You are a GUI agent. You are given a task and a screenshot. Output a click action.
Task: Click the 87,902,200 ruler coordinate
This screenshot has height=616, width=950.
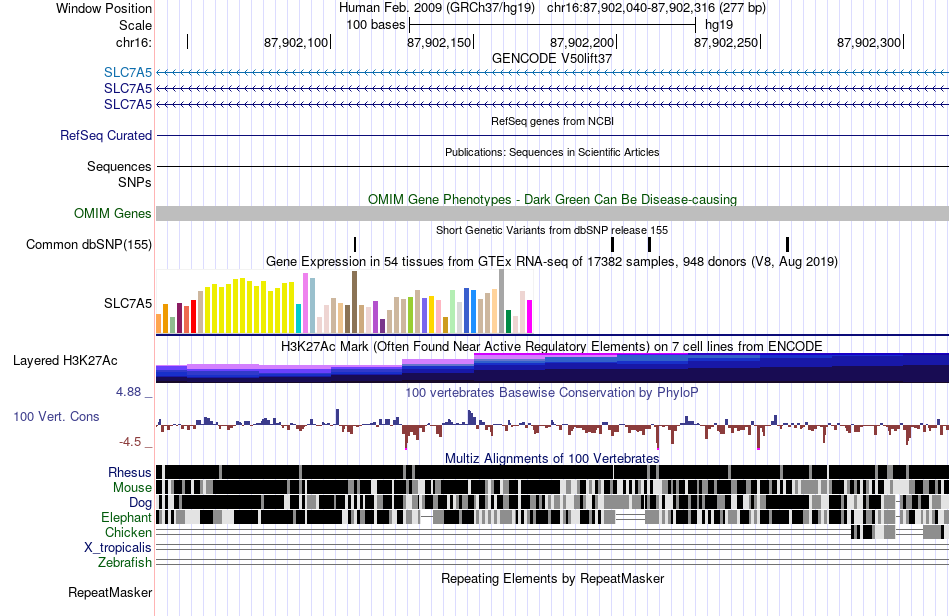582,42
